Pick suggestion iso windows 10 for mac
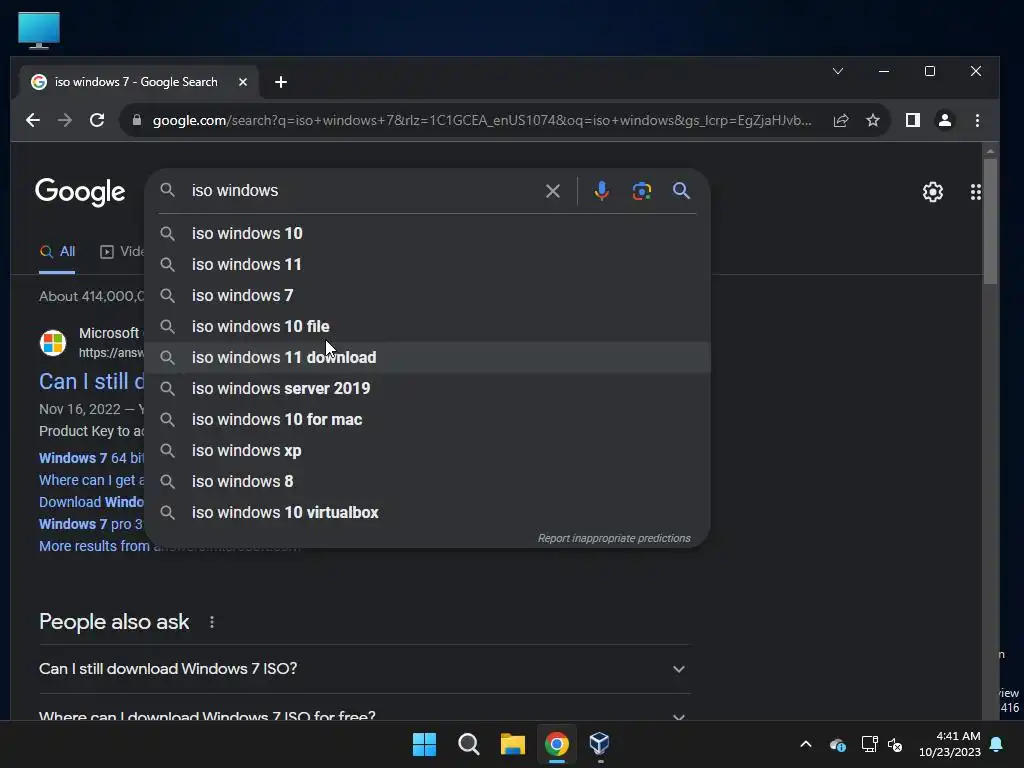 tap(427, 419)
